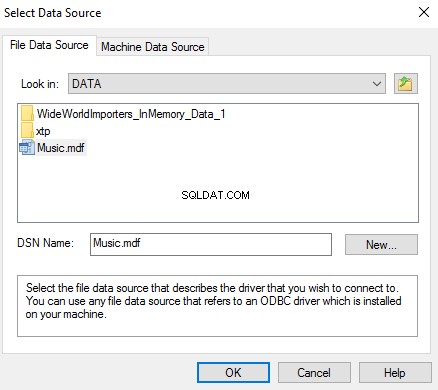Click the Music.mdf database file icon
Image resolution: width=438 pixels, height=390 pixels.
pos(27,148)
